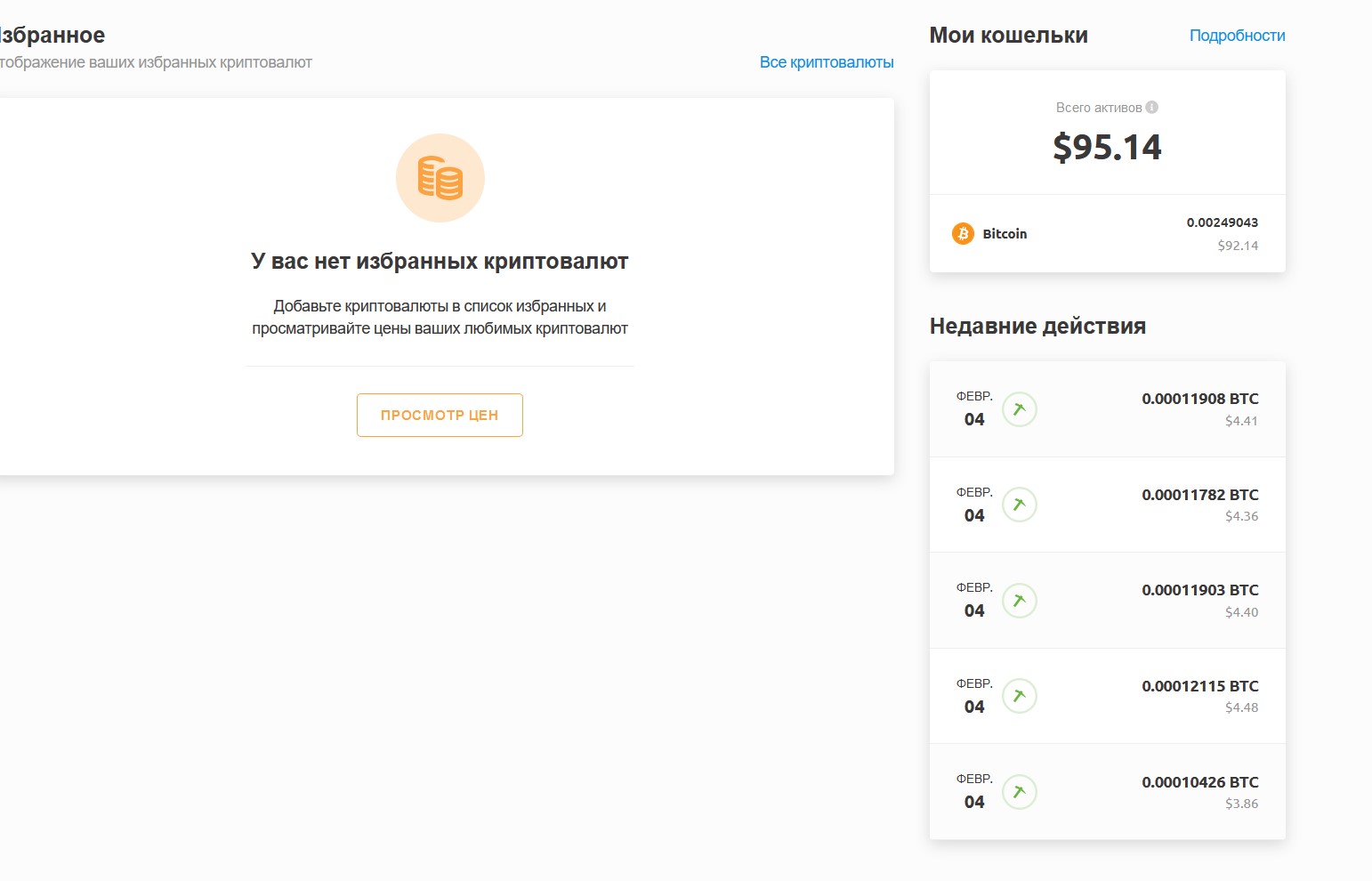Image resolution: width=1372 pixels, height=881 pixels.
Task: Open the $4.40 transaction entry
Action: coord(1241,612)
